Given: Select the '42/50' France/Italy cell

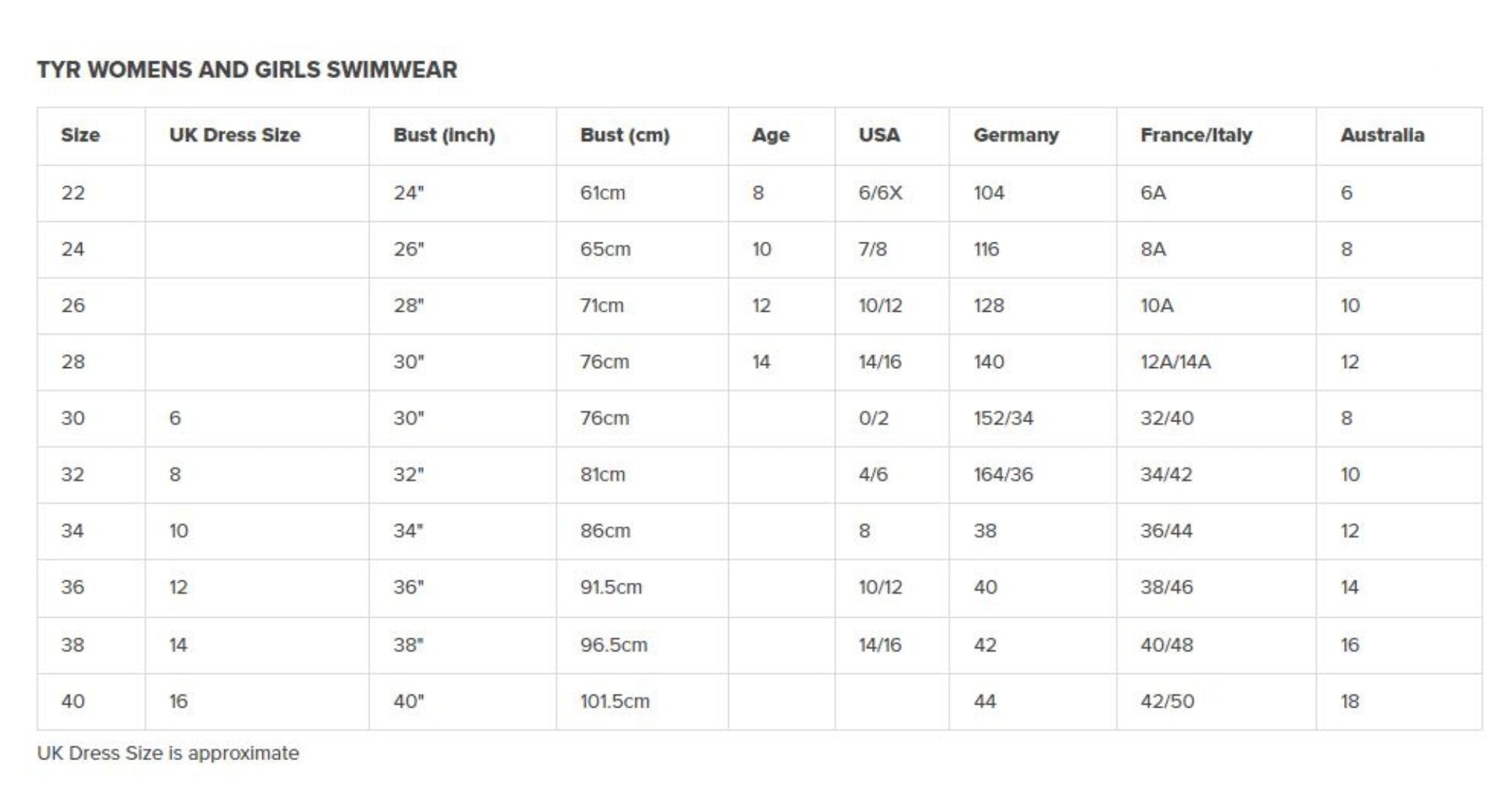Looking at the screenshot, I should click(1167, 701).
